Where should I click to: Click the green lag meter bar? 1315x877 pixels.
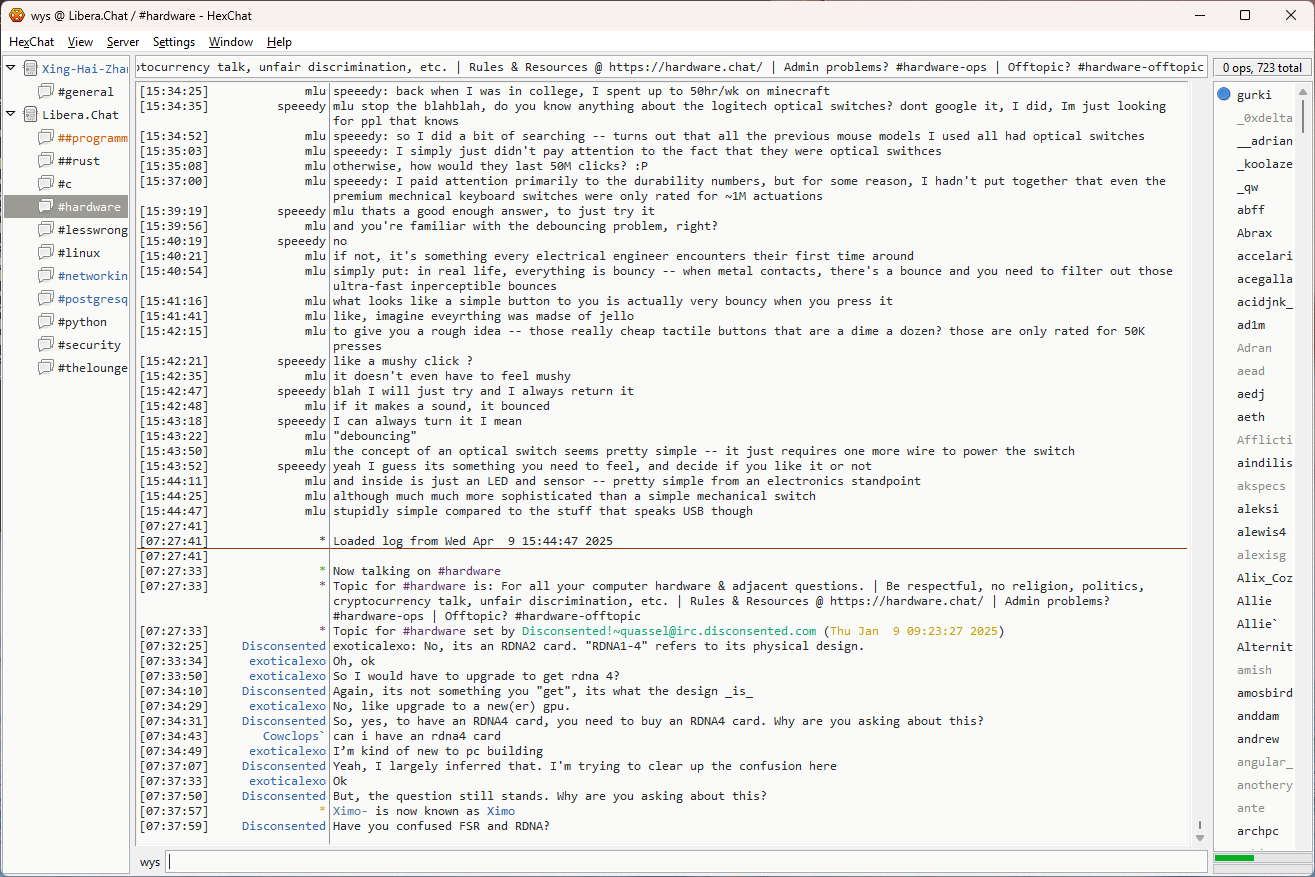pyautogui.click(x=1234, y=858)
